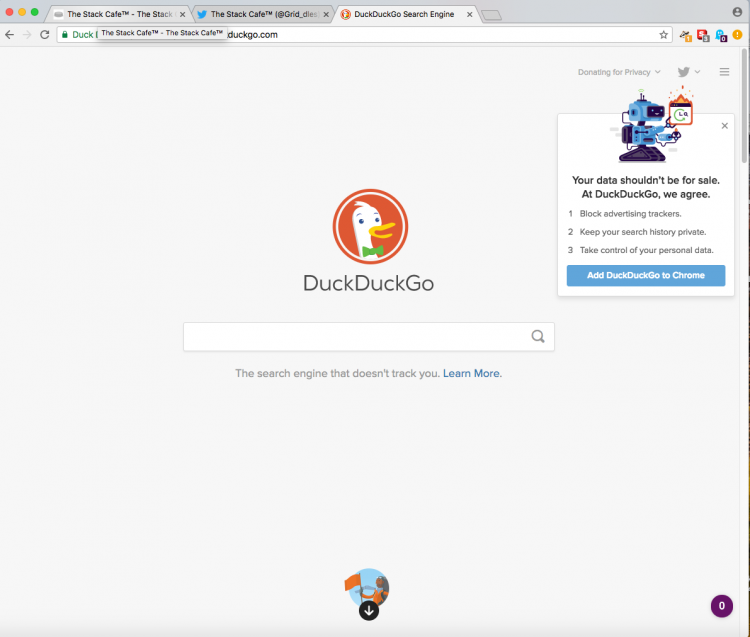The width and height of the screenshot is (750, 637).
Task: Click the browser address bar
Action: click(364, 34)
